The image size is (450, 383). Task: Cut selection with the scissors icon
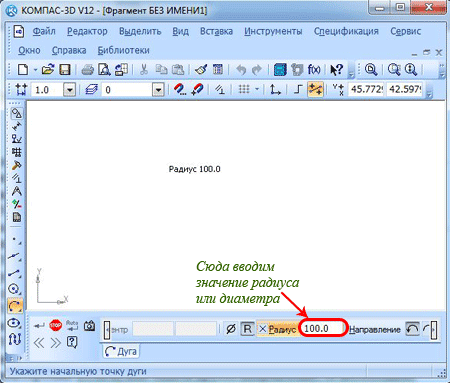(x=144, y=70)
